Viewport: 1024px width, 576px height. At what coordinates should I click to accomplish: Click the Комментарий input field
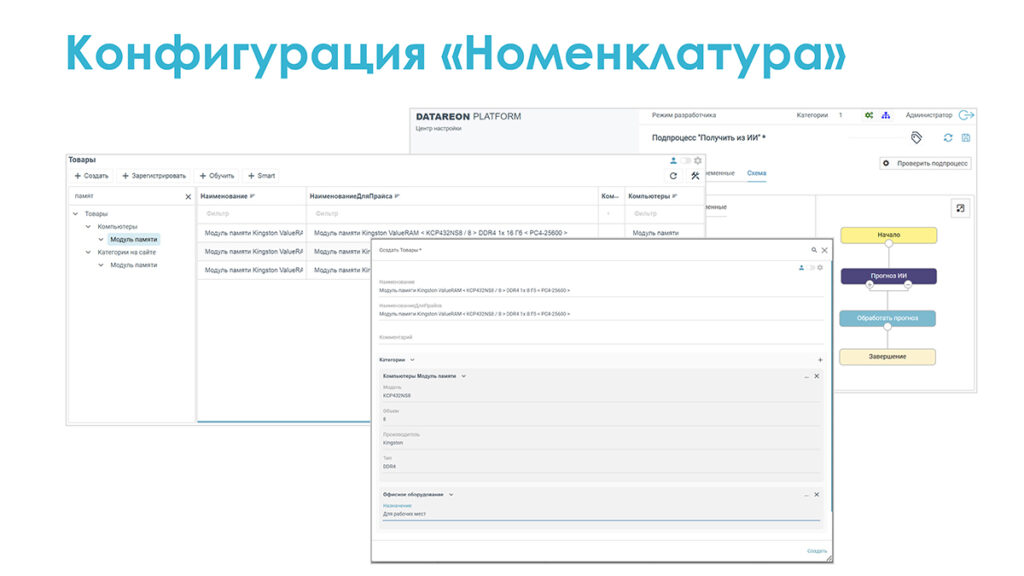tap(600, 340)
